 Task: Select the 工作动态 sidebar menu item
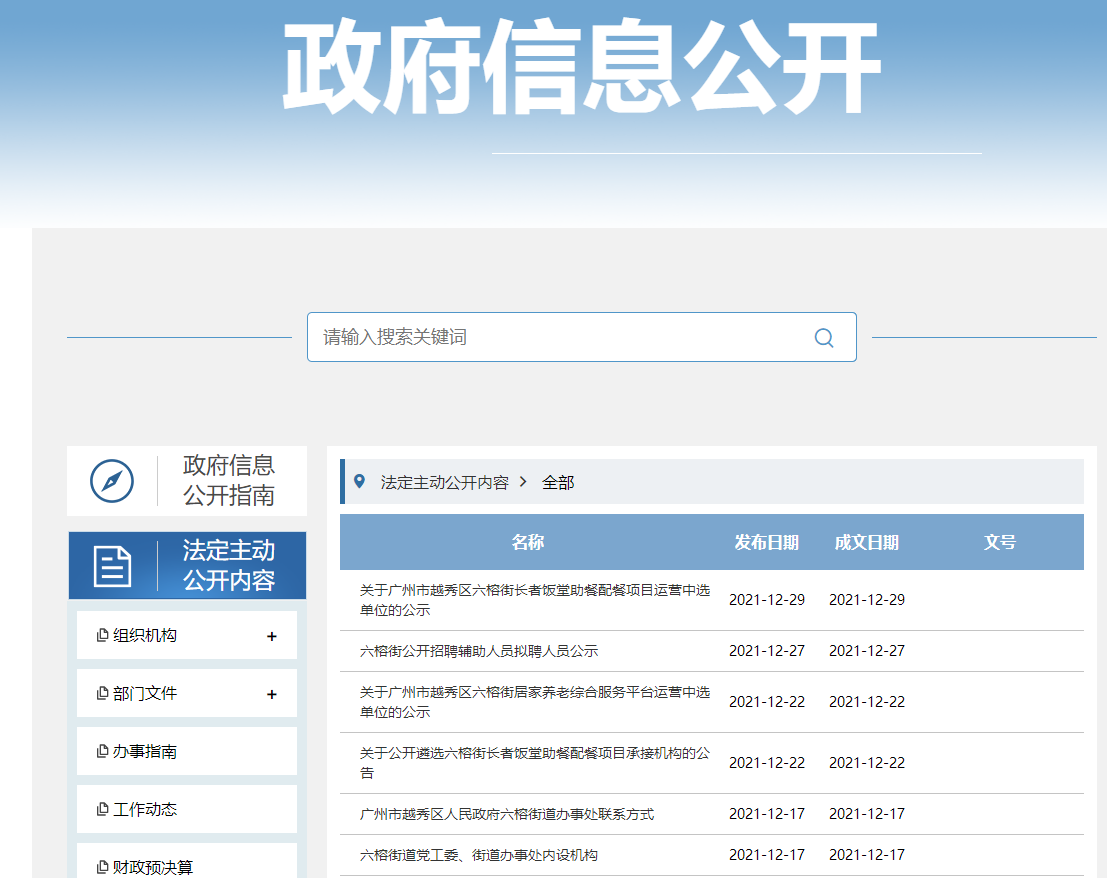(145, 810)
